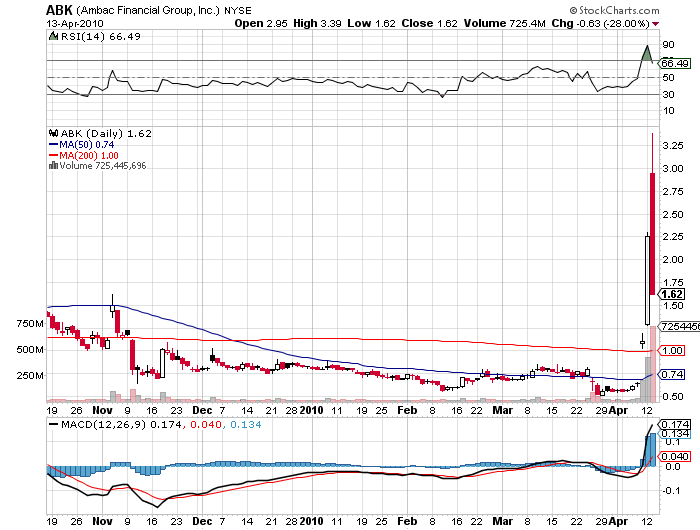Screen dimensions: 700x530
Task: Click the black MACD legend line
Action: (x=53, y=424)
